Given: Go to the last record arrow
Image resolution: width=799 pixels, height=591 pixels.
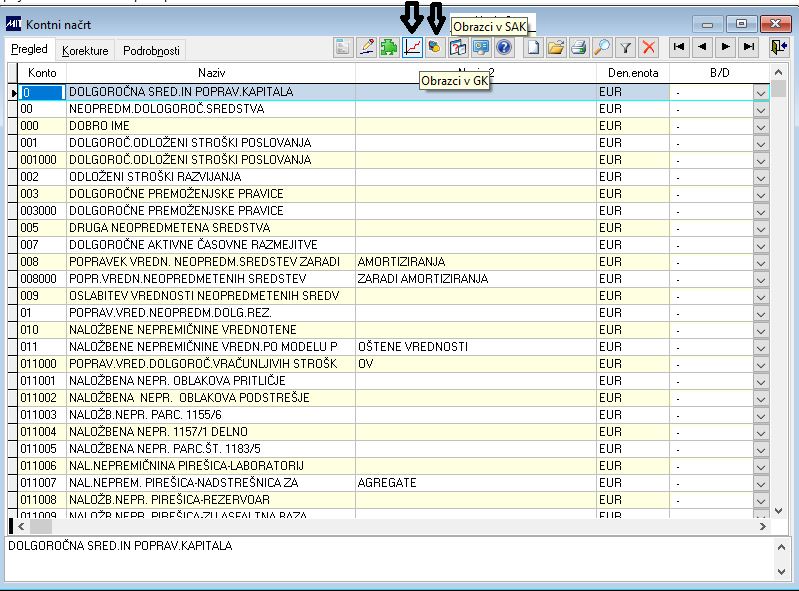Looking at the screenshot, I should coord(749,47).
